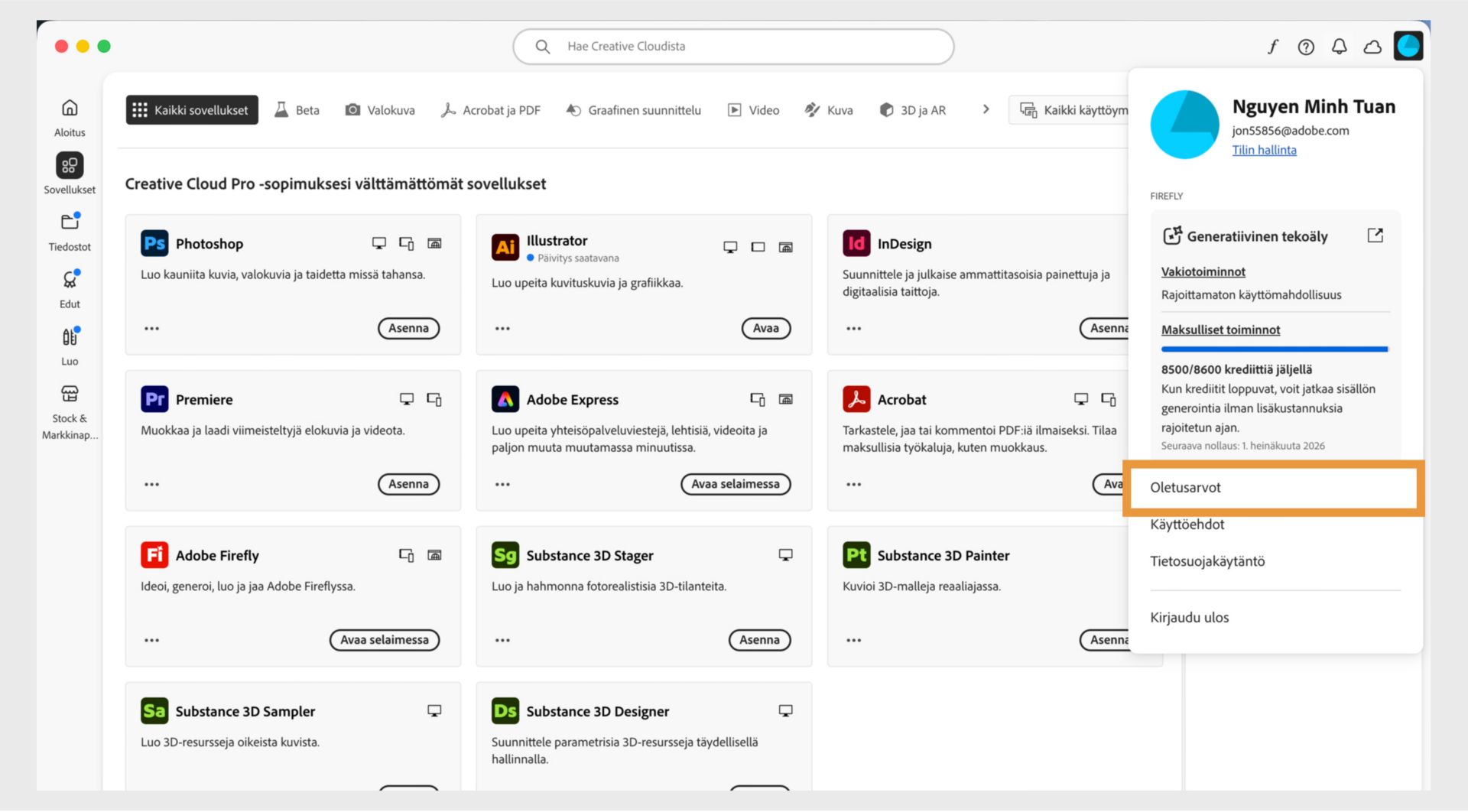Select the Kaikki sovellukset tab
The image size is (1468, 812).
click(192, 110)
